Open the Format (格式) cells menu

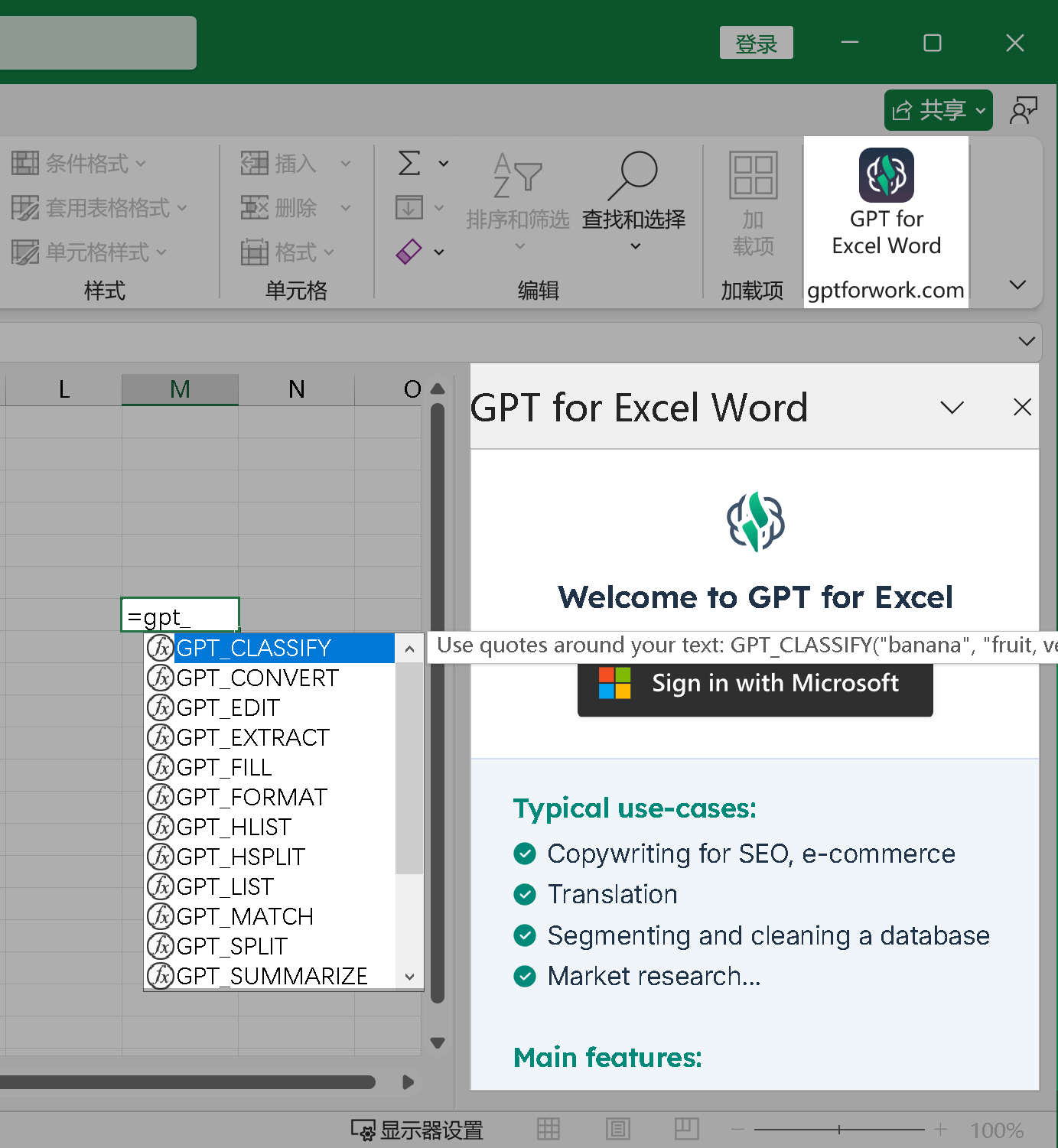[x=288, y=252]
